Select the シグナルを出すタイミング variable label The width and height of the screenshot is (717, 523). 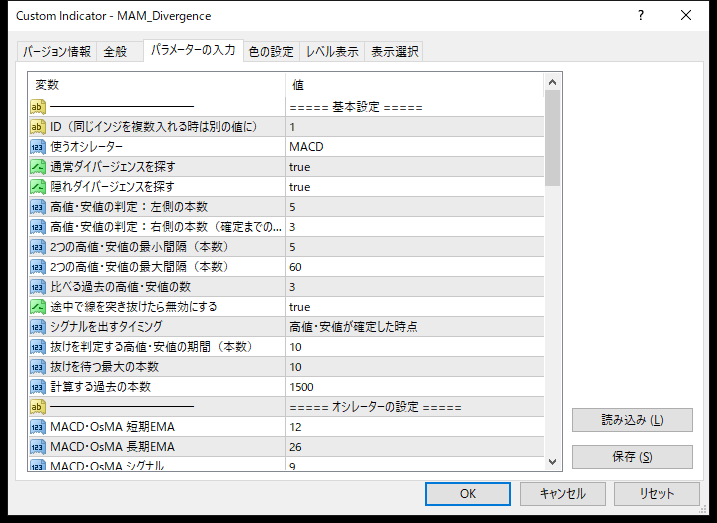(106, 327)
